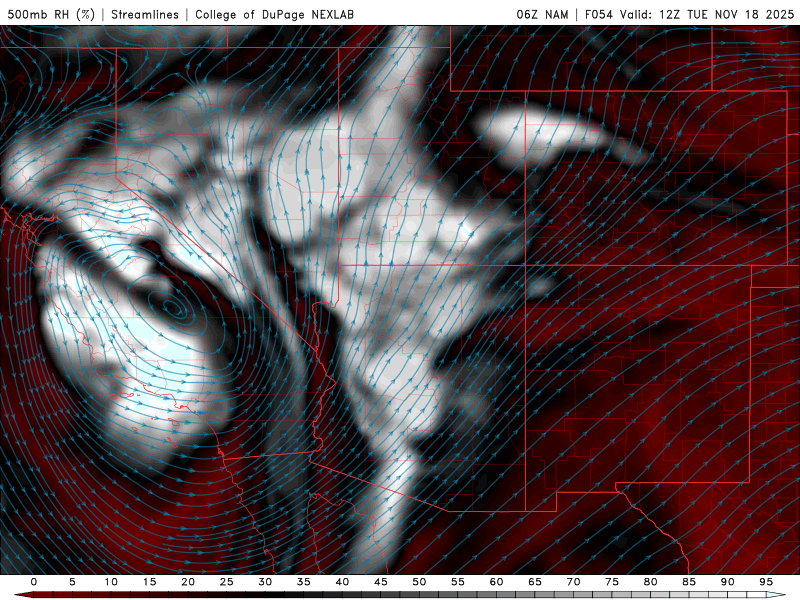800x600 pixels.
Task: Click the light blue high-end colorbar arrow
Action: click(x=777, y=595)
